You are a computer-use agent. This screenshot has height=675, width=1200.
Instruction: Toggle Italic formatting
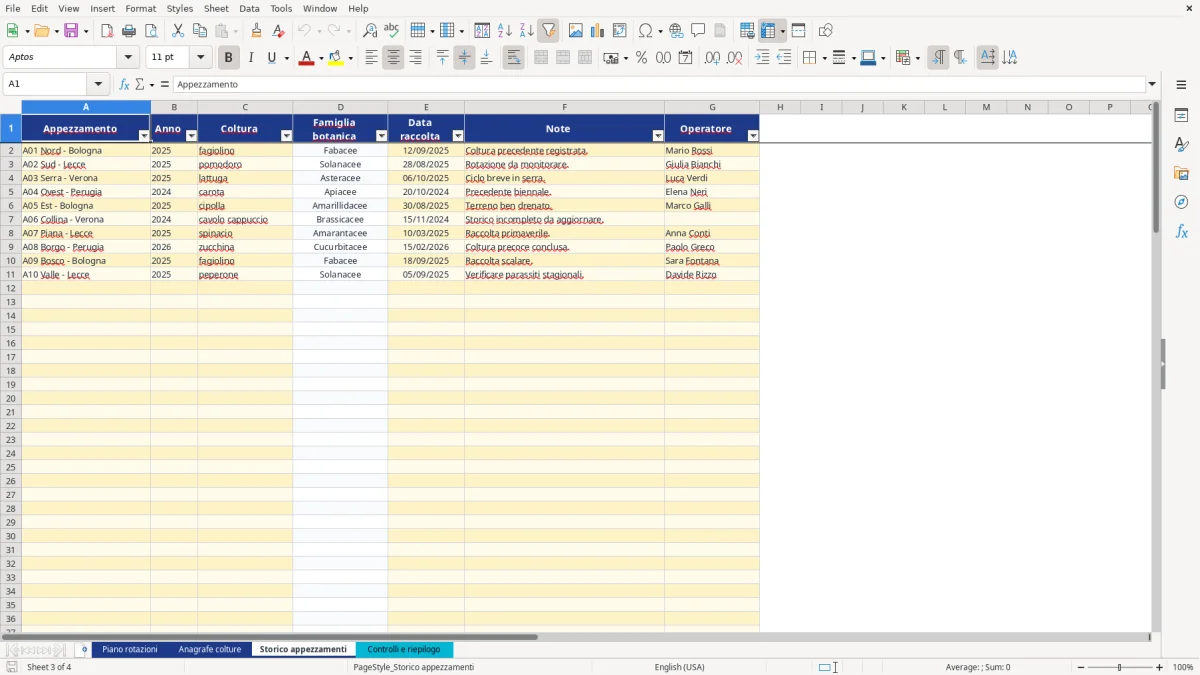[251, 58]
